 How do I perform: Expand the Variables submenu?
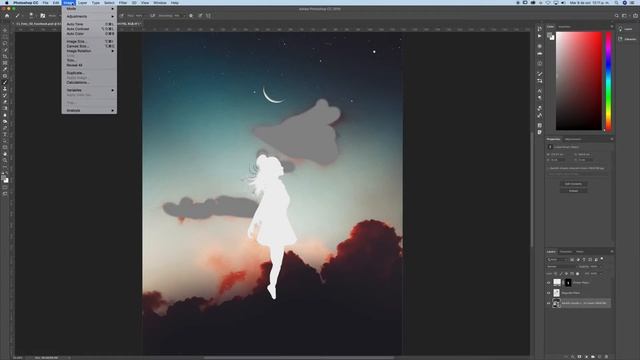[x=89, y=90]
